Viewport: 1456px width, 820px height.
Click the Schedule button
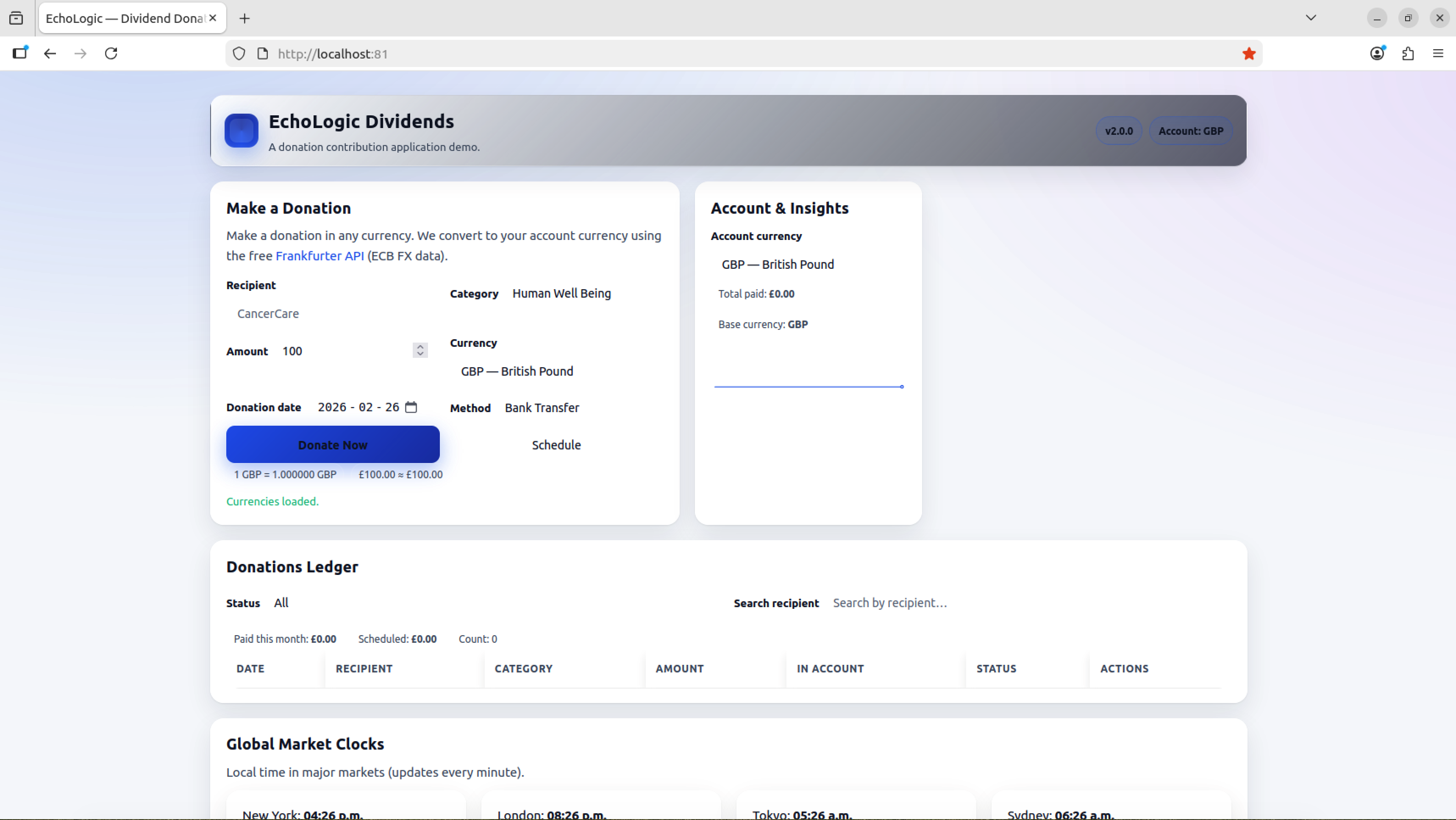point(556,445)
